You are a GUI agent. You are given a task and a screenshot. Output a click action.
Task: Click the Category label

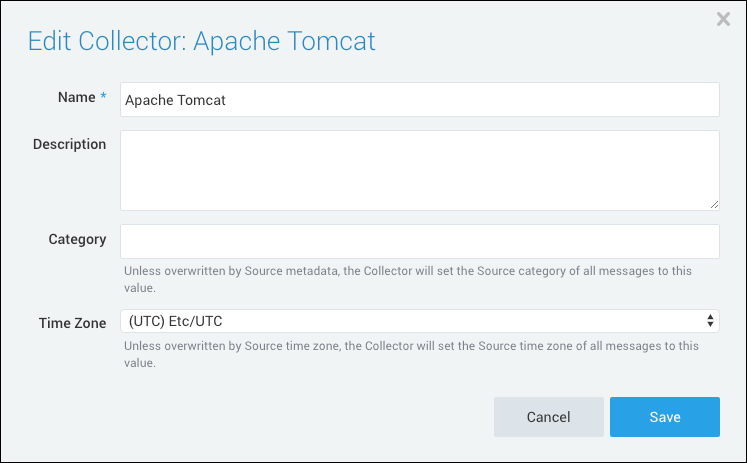point(77,239)
